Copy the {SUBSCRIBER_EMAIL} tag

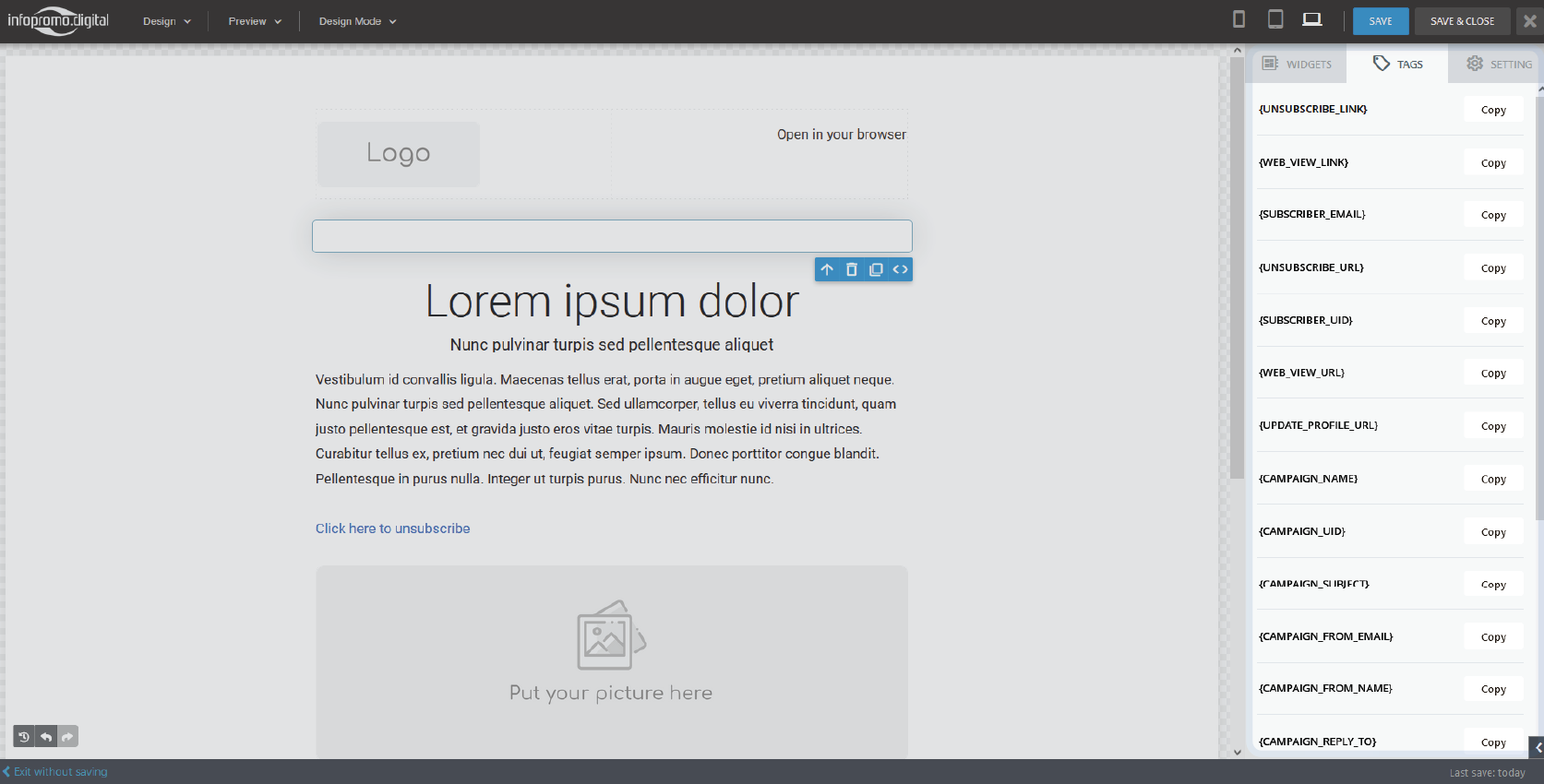click(x=1493, y=215)
